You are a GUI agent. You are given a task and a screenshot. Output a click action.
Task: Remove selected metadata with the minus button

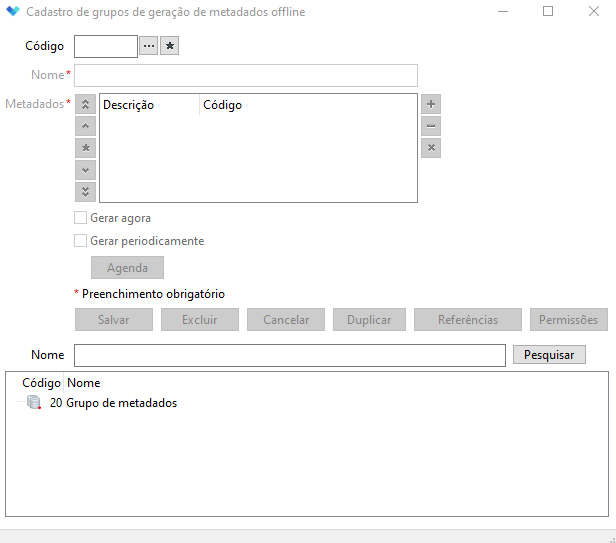(431, 126)
